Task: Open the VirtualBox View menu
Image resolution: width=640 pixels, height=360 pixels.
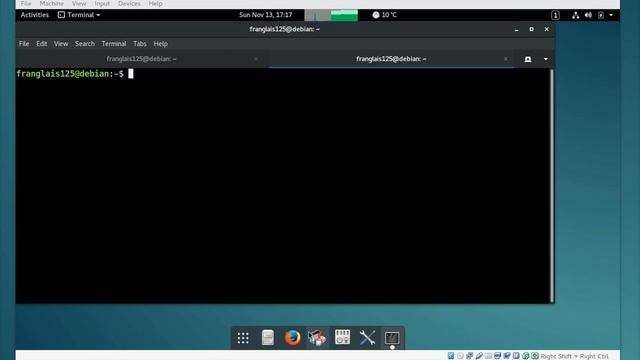Action: coord(79,4)
